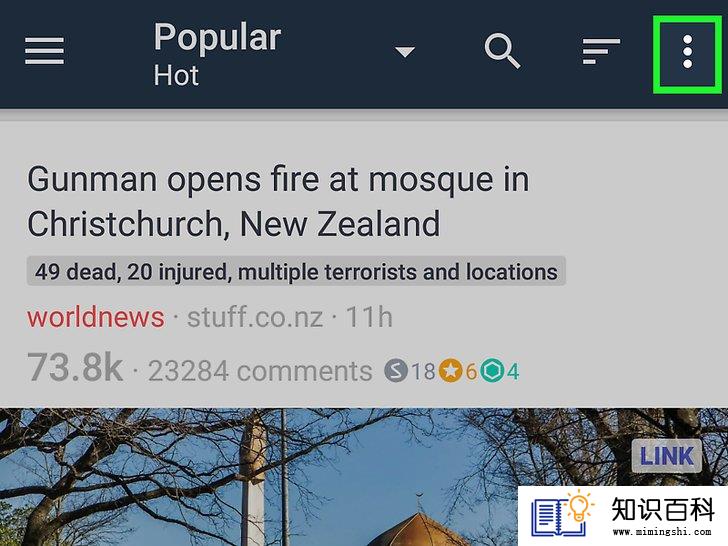The width and height of the screenshot is (728, 546).
Task: Open the sort options icon
Action: coord(601,51)
